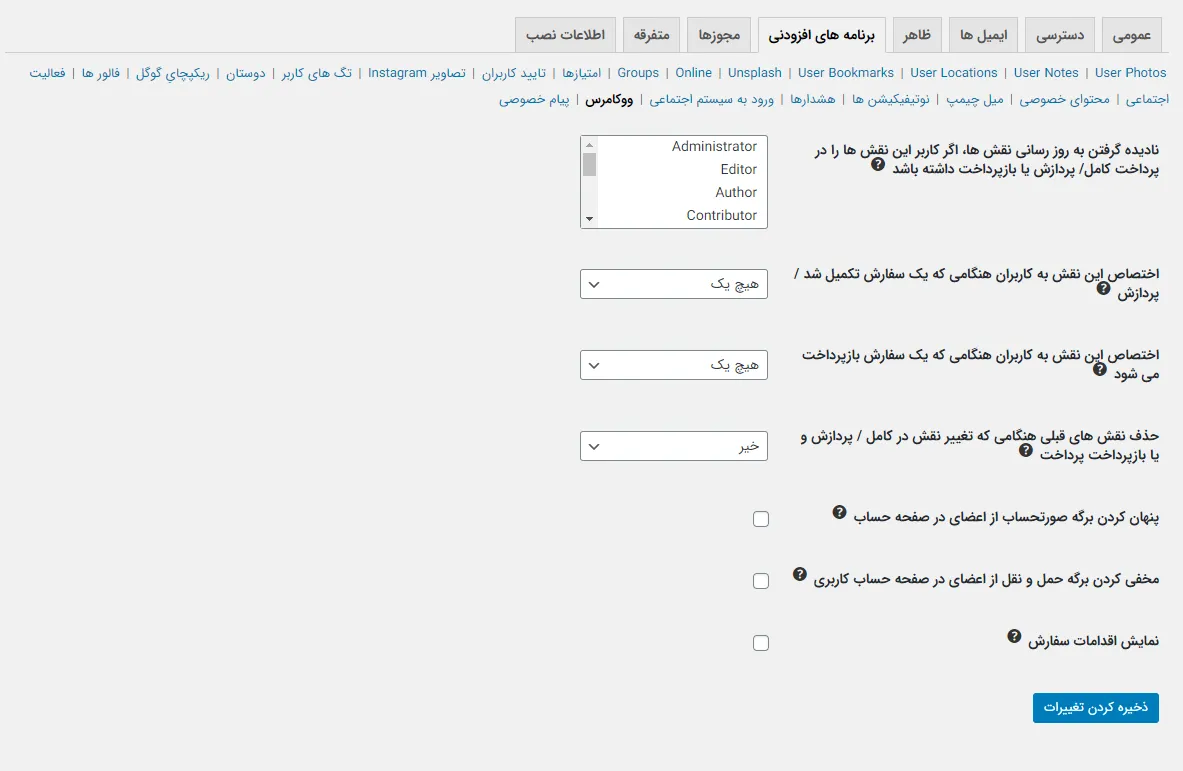
Task: Open تگ های کاربر sub-section link
Action: coord(316,73)
